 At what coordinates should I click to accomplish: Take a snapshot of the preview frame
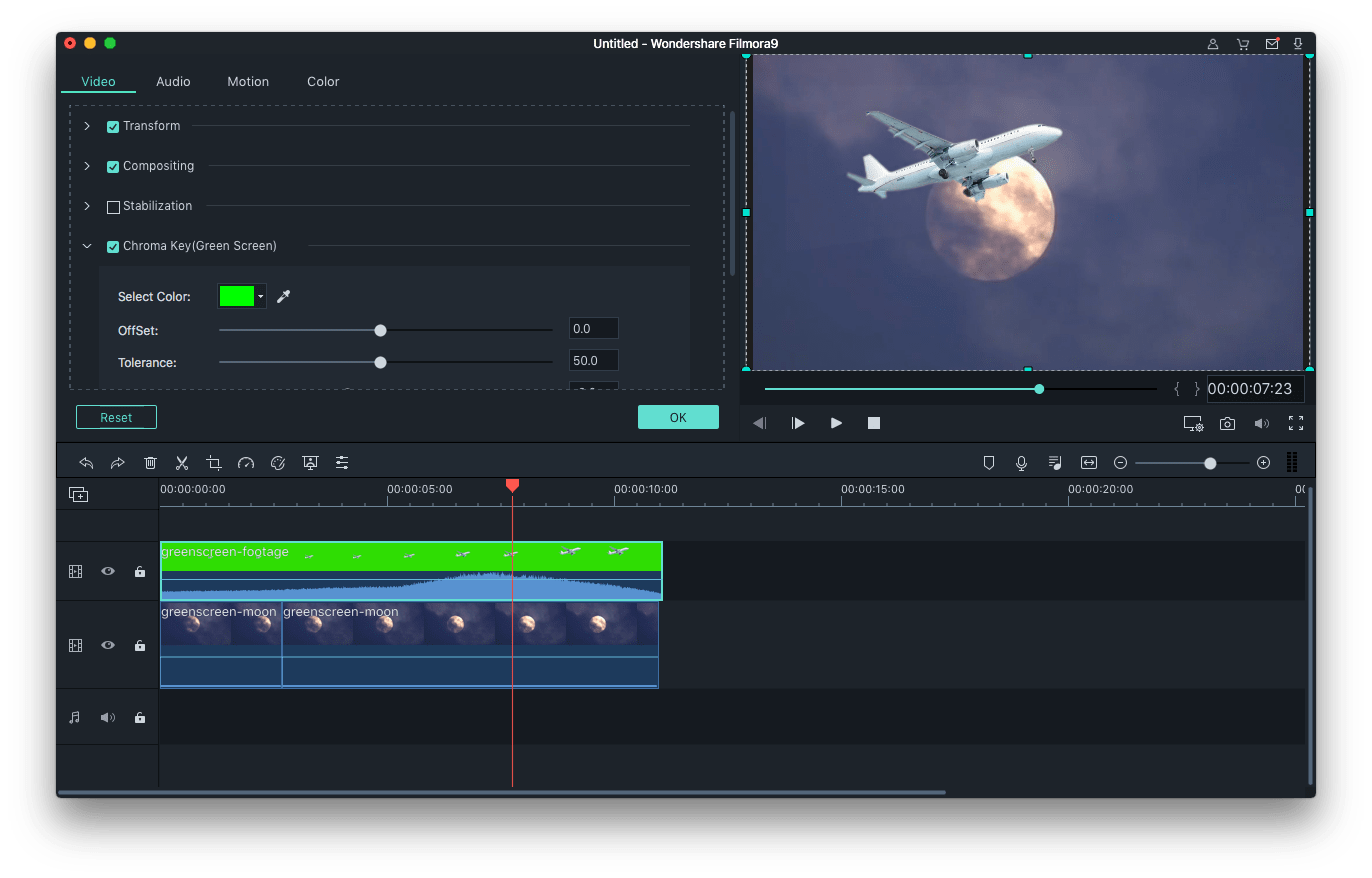1227,423
